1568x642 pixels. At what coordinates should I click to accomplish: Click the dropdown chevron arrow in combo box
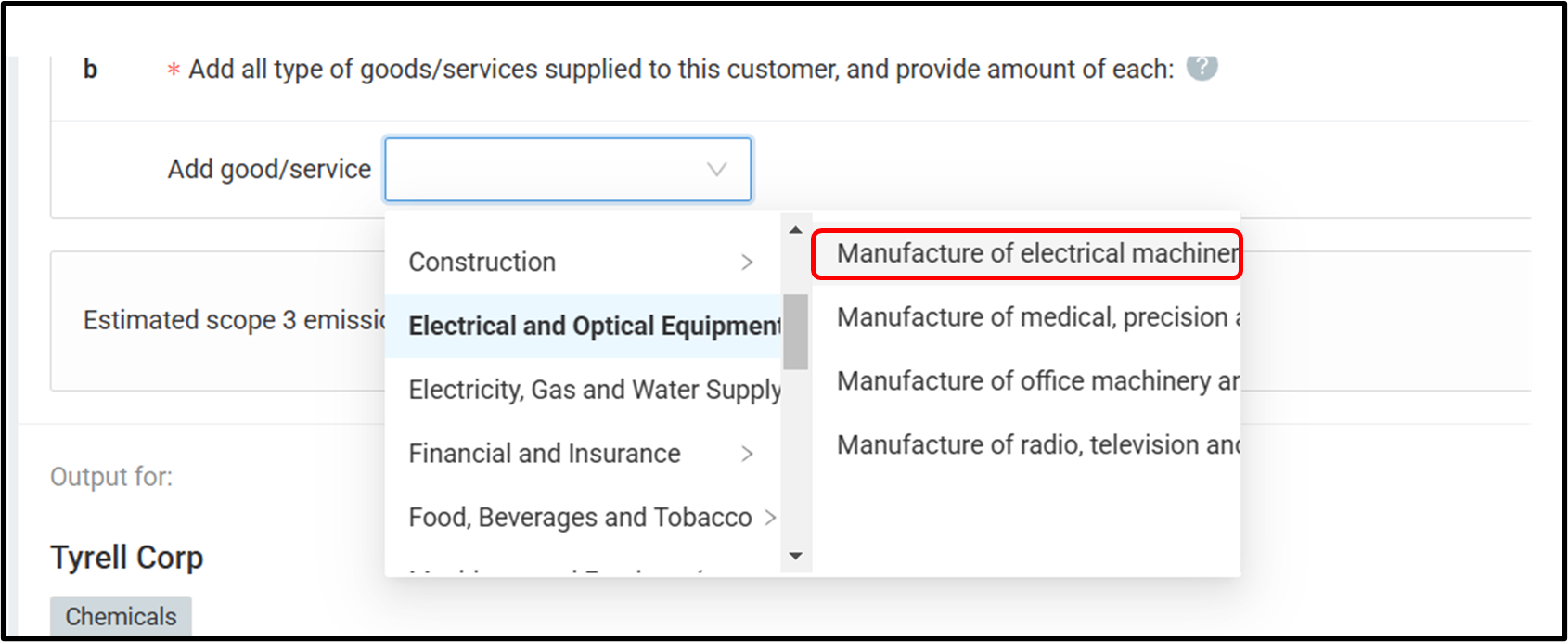pos(716,170)
